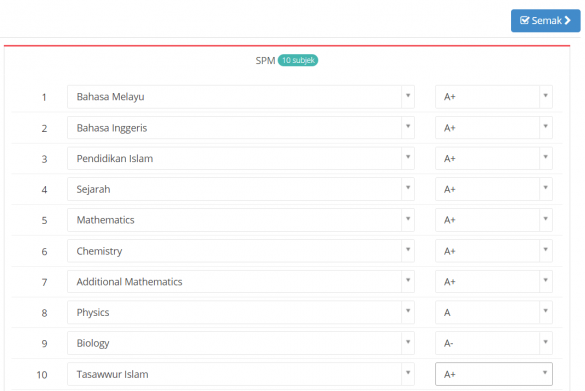Open the Bahasa Inggeris subject dropdown
This screenshot has width=585, height=391.
coord(241,128)
